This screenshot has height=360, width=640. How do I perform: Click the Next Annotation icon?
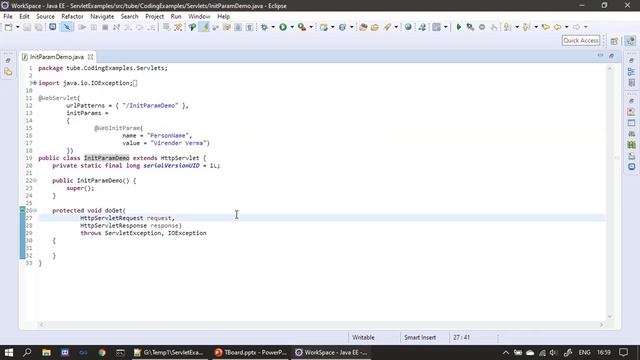507,27
